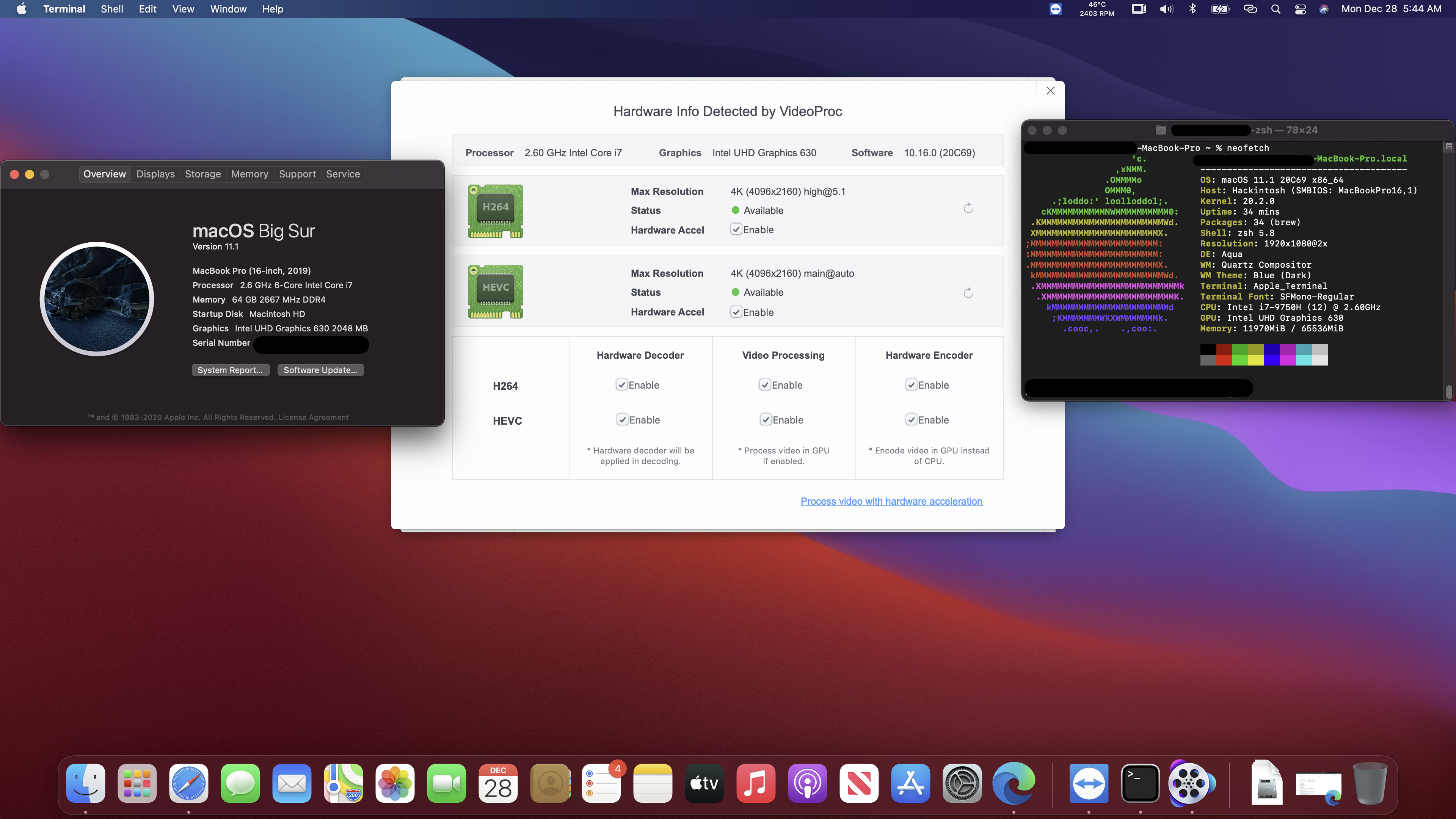1456x819 pixels.
Task: Toggle HEVC Hardware Accel Enable checkbox
Action: (736, 312)
